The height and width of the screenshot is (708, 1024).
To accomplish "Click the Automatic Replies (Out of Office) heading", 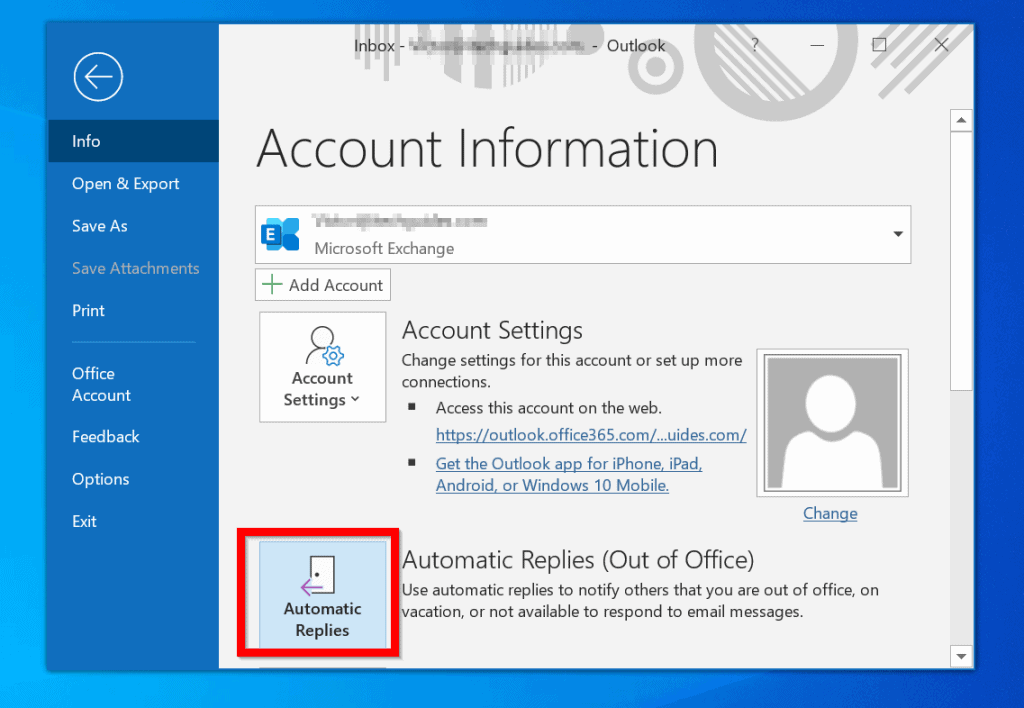I will [578, 560].
